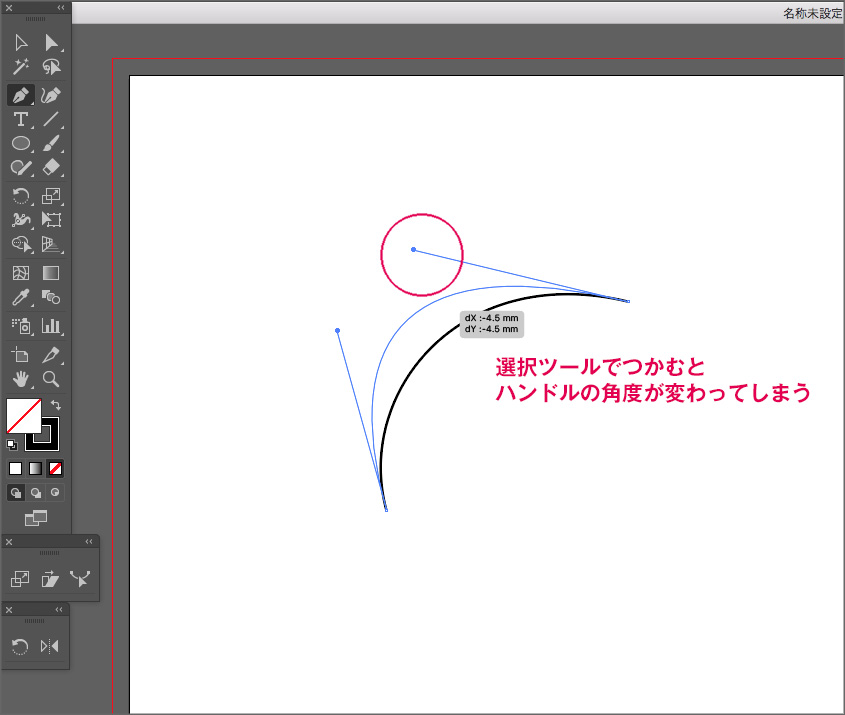Image resolution: width=845 pixels, height=715 pixels.
Task: Click the upper direction handle endpoint
Action: [x=413, y=249]
